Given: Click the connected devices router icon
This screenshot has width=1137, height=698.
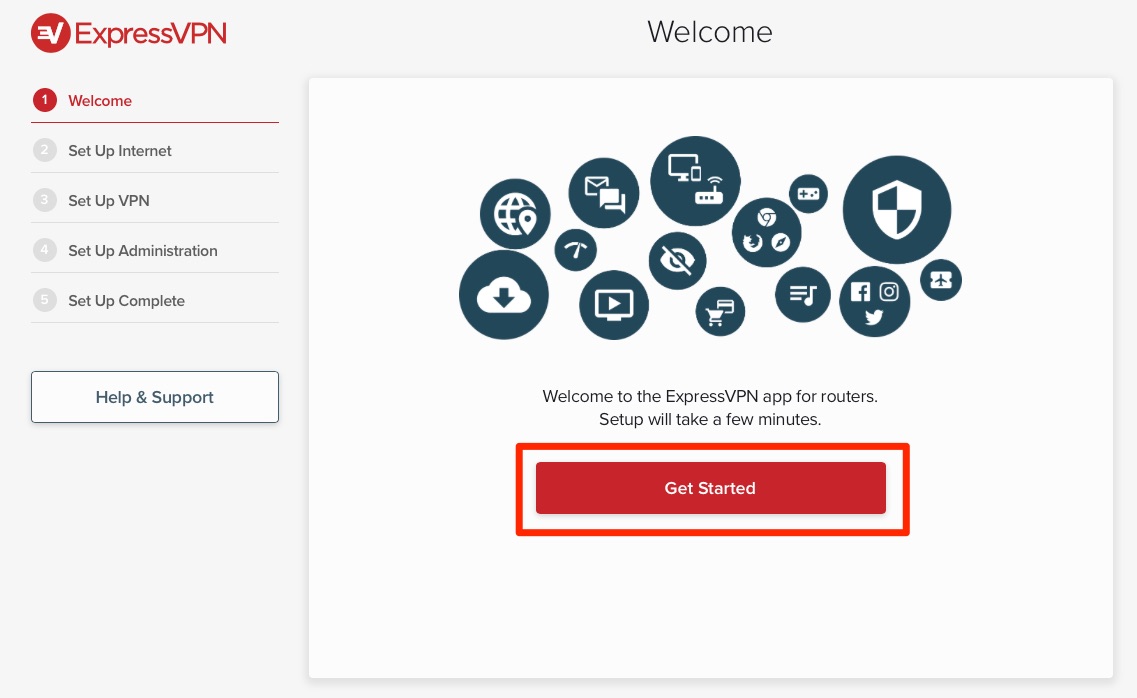Looking at the screenshot, I should pos(695,180).
